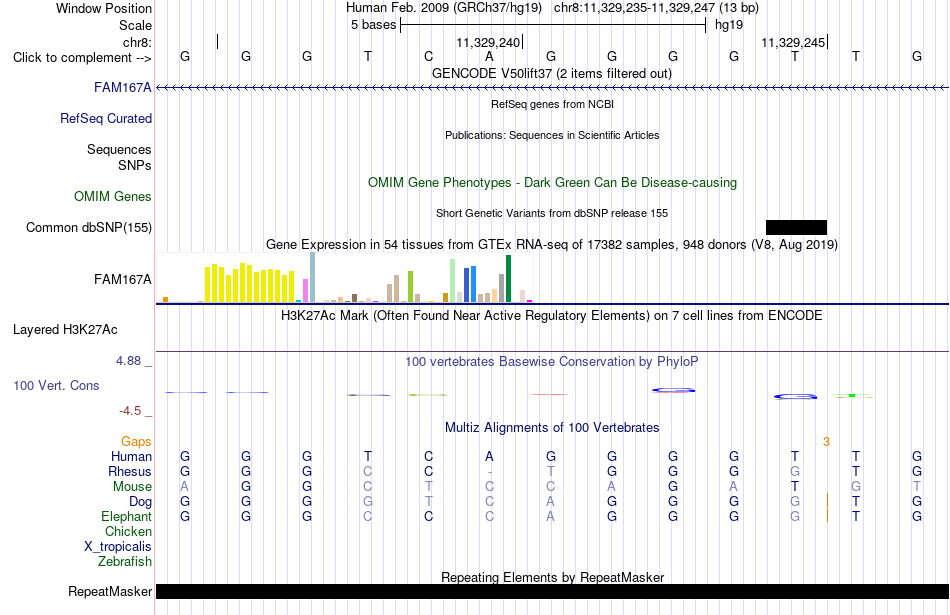Click the orange Gaps label
This screenshot has width=950, height=615.
[136, 442]
